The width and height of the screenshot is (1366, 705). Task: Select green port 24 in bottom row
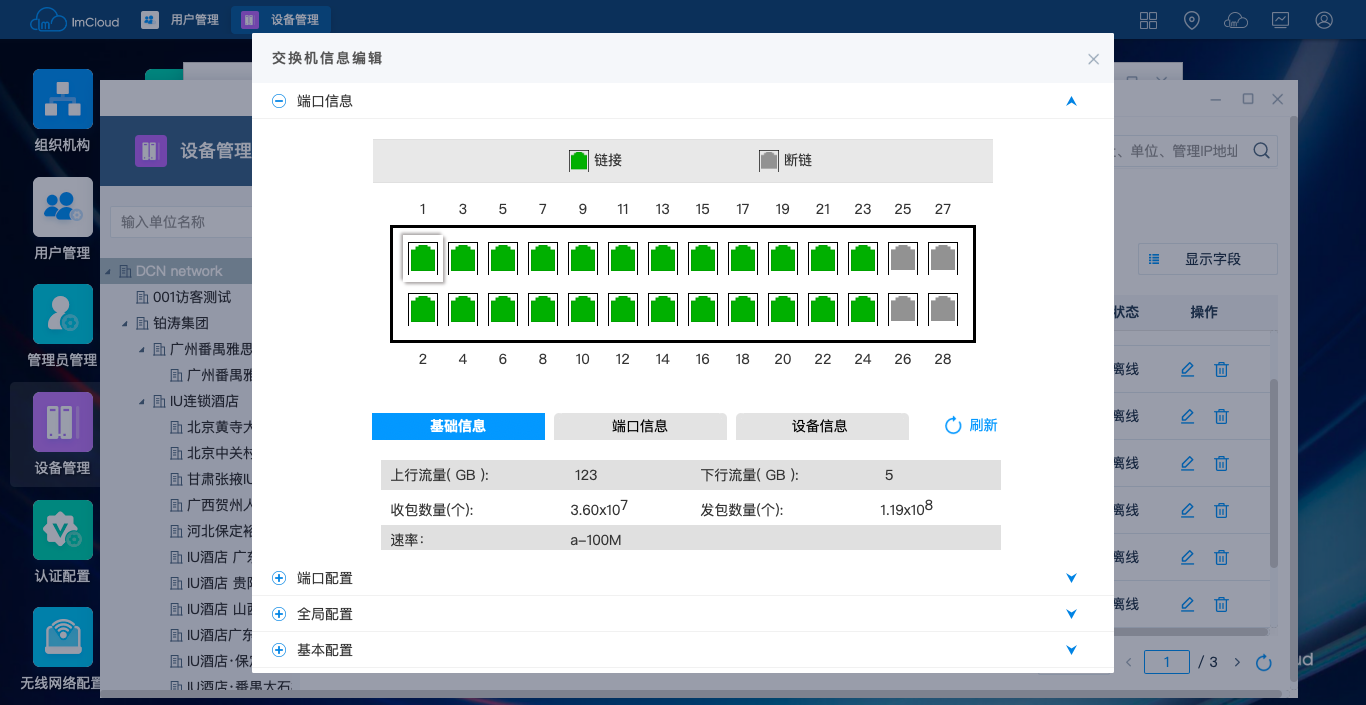[863, 309]
